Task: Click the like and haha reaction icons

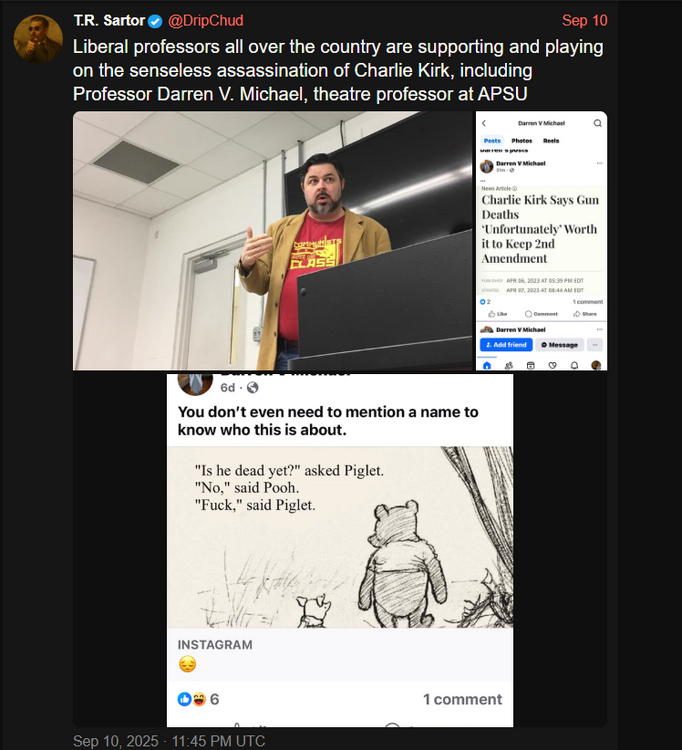Action: point(192,699)
